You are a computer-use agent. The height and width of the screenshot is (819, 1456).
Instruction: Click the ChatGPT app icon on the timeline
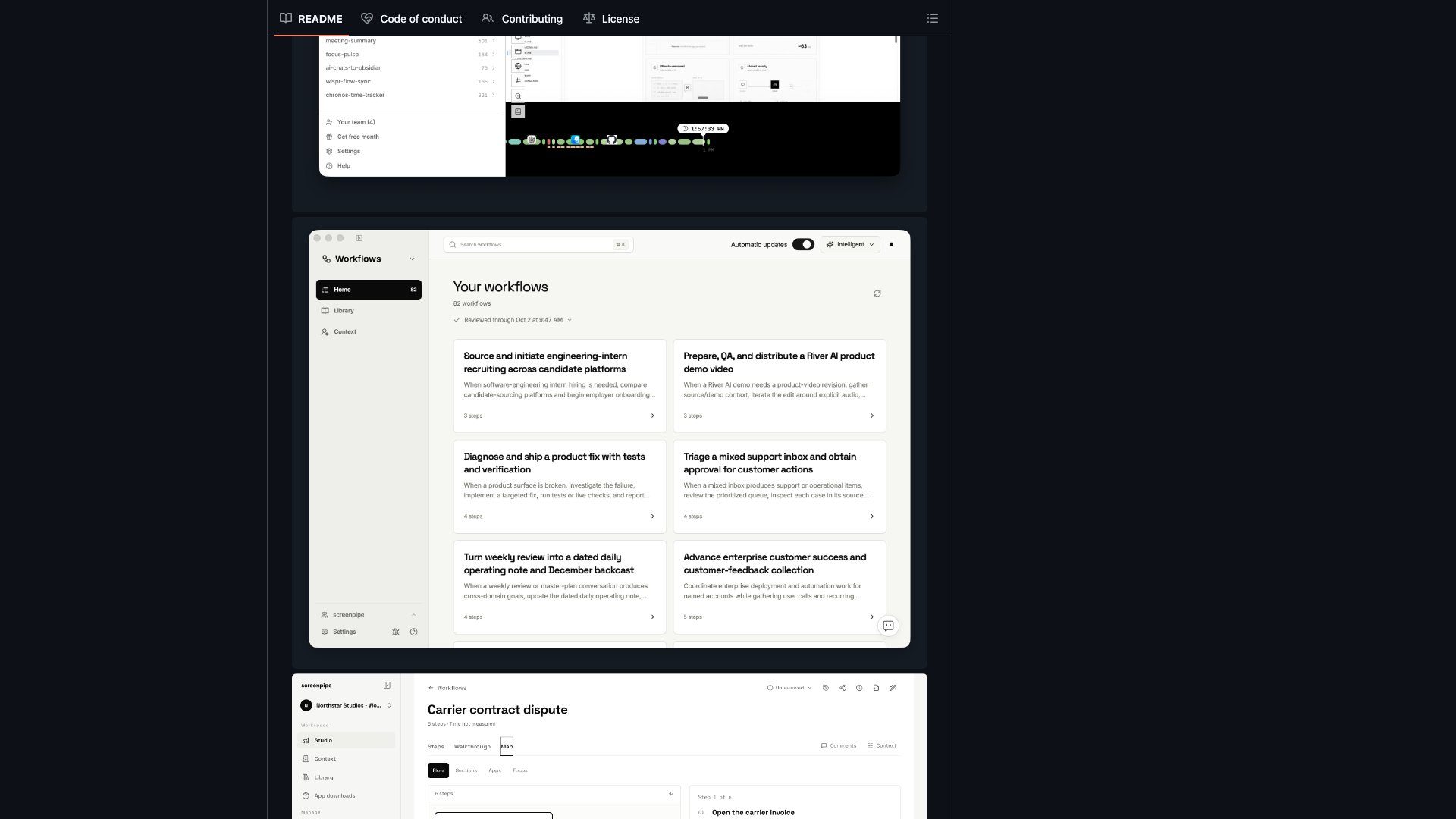point(532,140)
